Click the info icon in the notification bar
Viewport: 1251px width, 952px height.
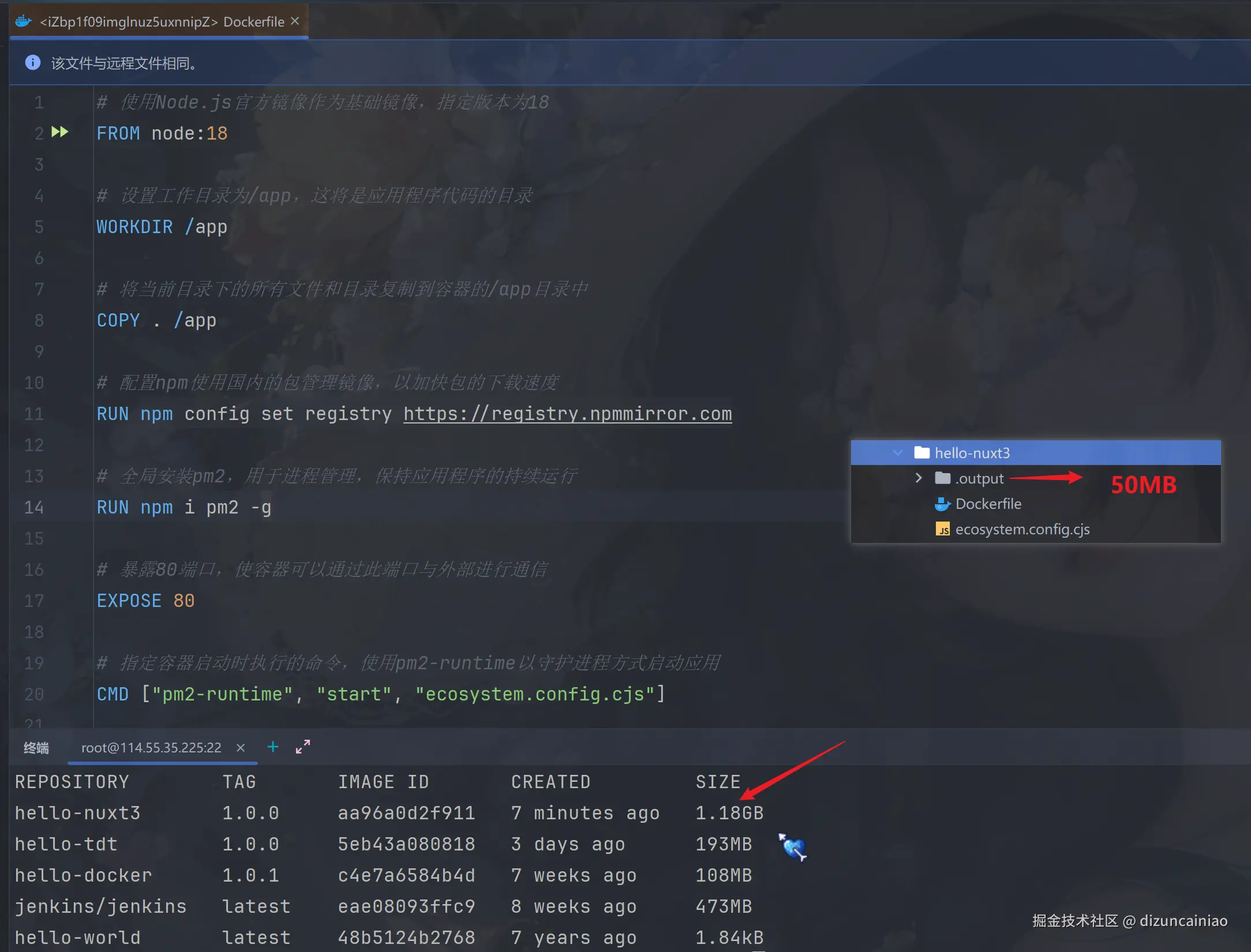tap(33, 62)
